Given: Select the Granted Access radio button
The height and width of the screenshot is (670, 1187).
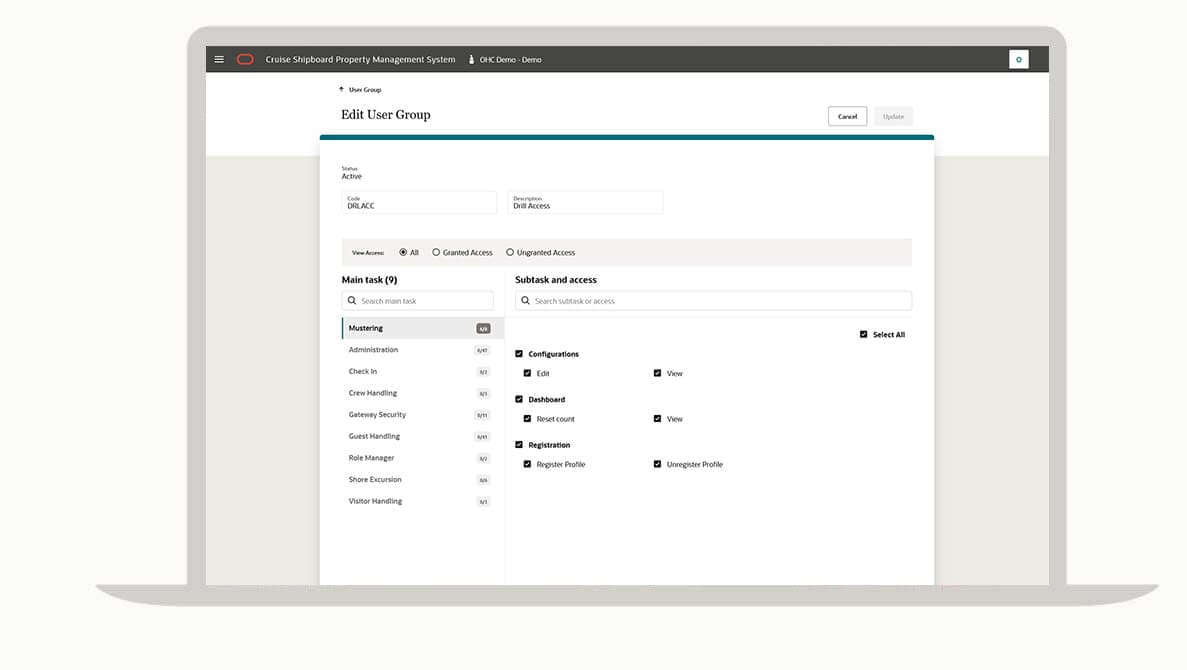Looking at the screenshot, I should (436, 253).
